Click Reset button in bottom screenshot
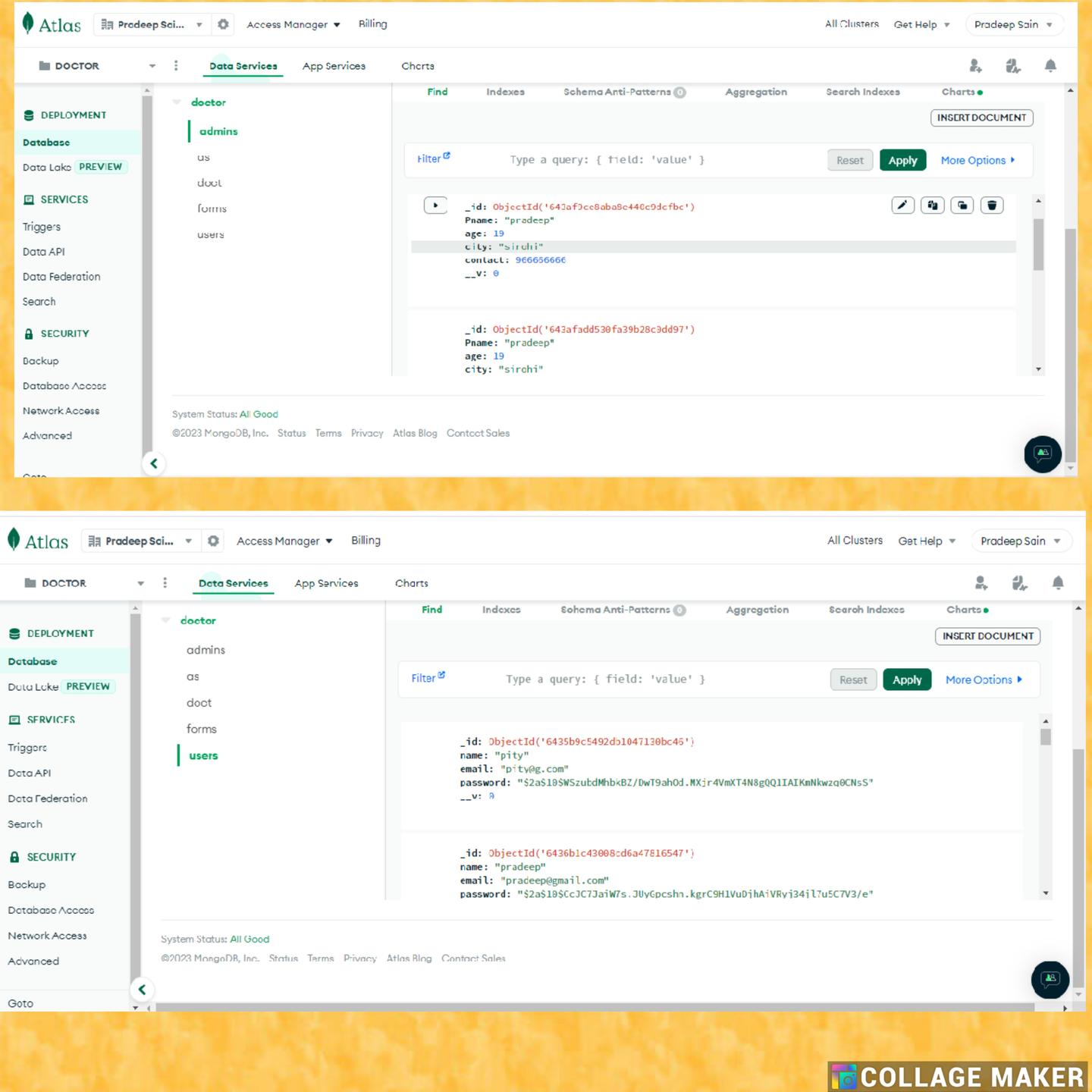 tap(853, 679)
